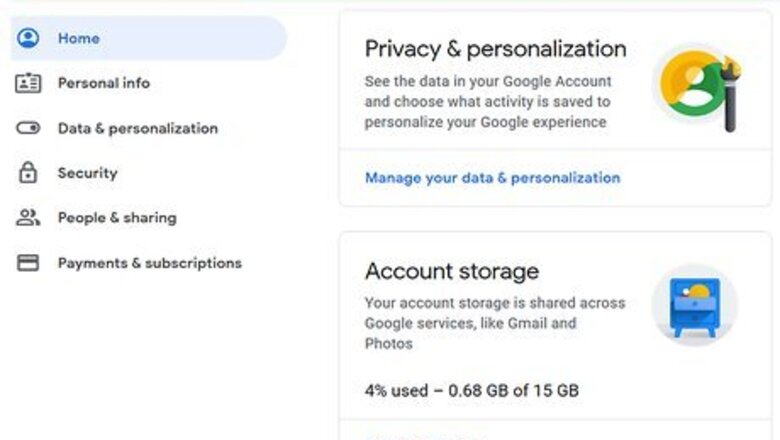This screenshot has width=780, height=440.
Task: Open the Personal info text label
Action: [103, 83]
